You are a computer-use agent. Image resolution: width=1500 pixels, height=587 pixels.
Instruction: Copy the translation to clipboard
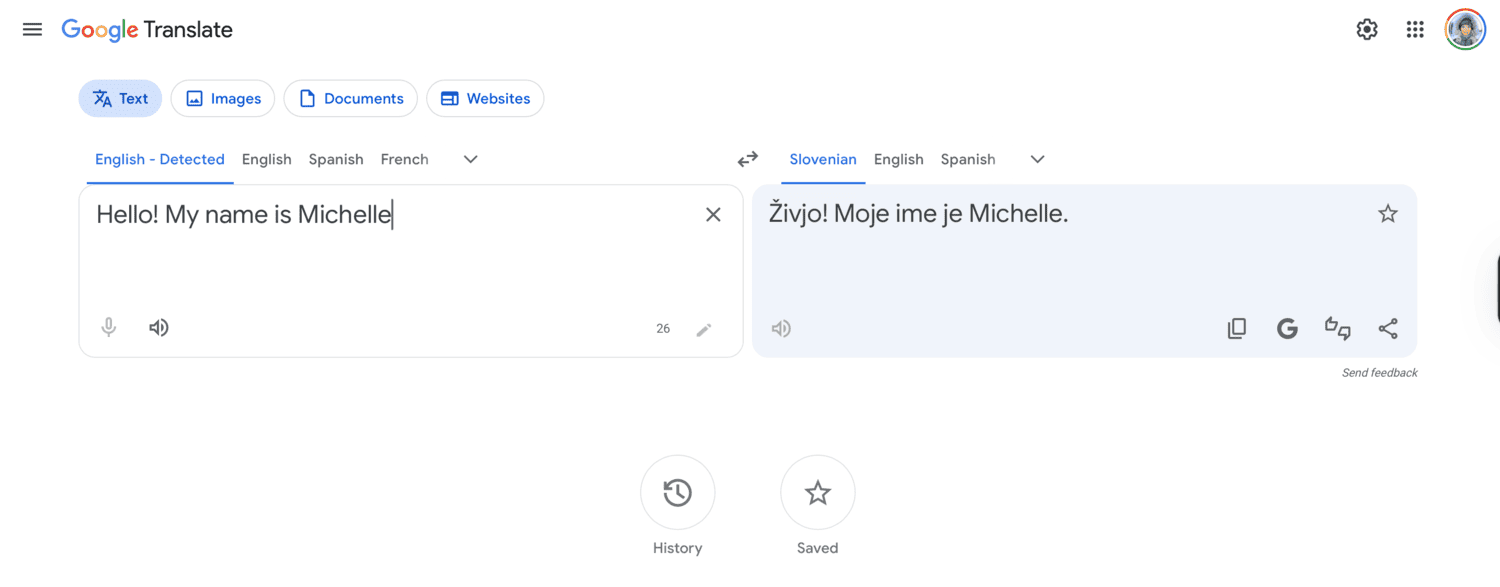coord(1237,328)
